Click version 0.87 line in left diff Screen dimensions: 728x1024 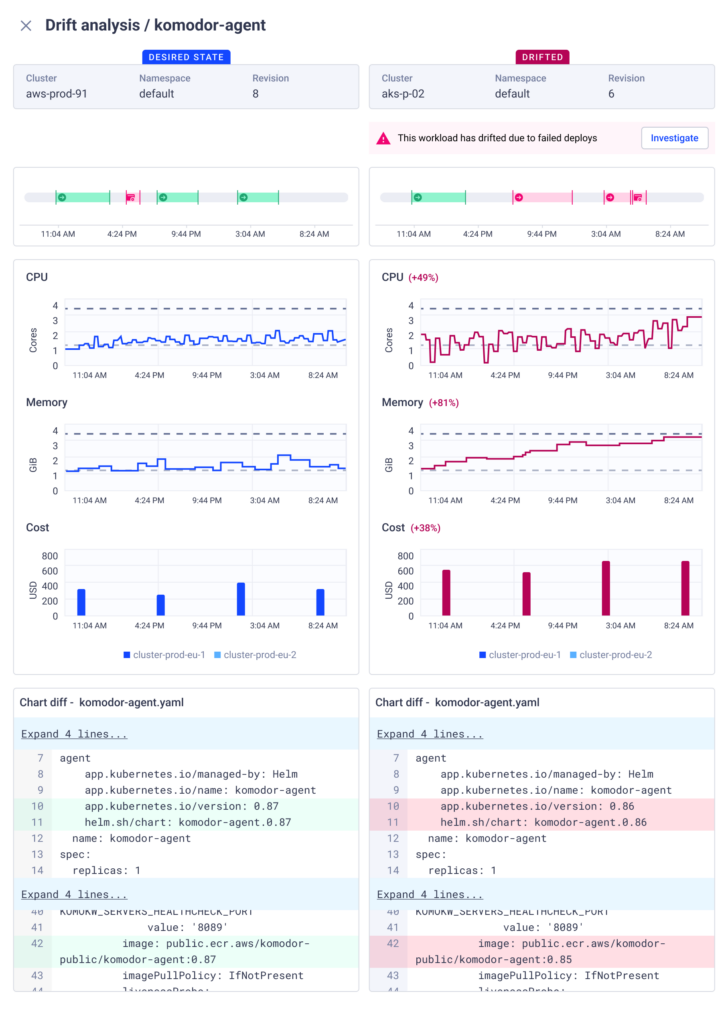(x=186, y=807)
